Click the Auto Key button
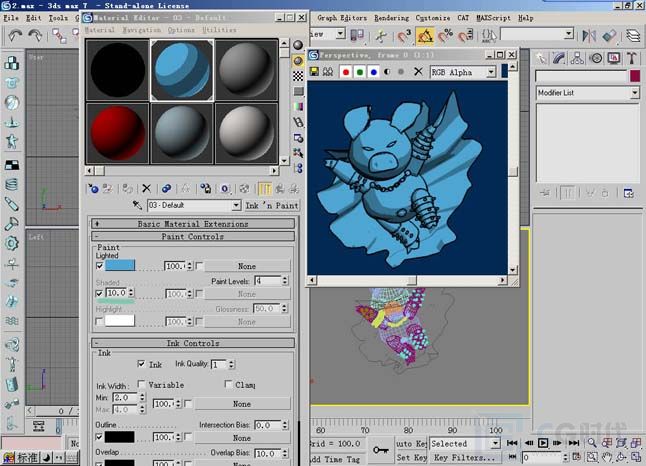The width and height of the screenshot is (646, 466). pyautogui.click(x=412, y=443)
